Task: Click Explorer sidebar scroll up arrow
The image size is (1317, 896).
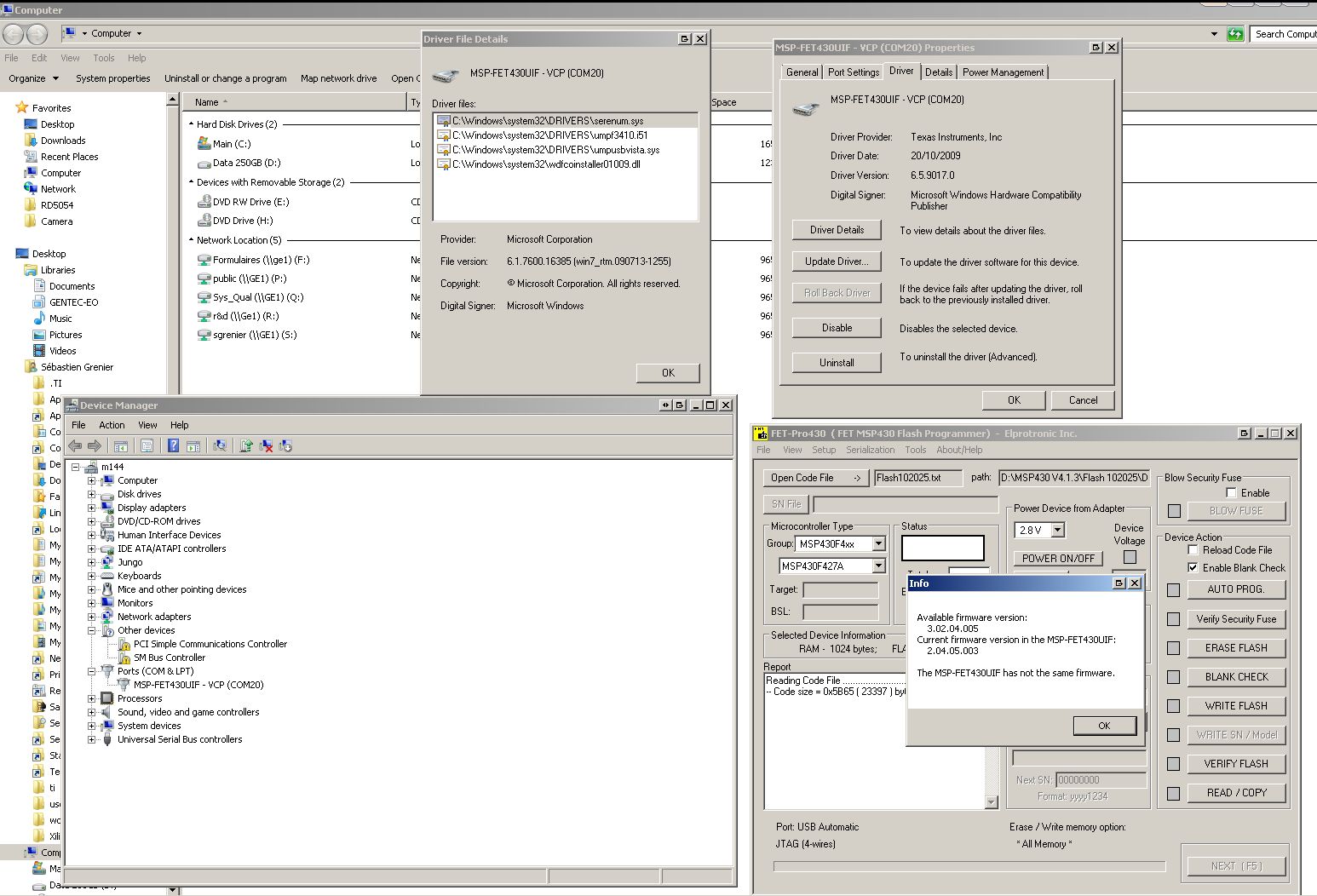Action: [172, 100]
